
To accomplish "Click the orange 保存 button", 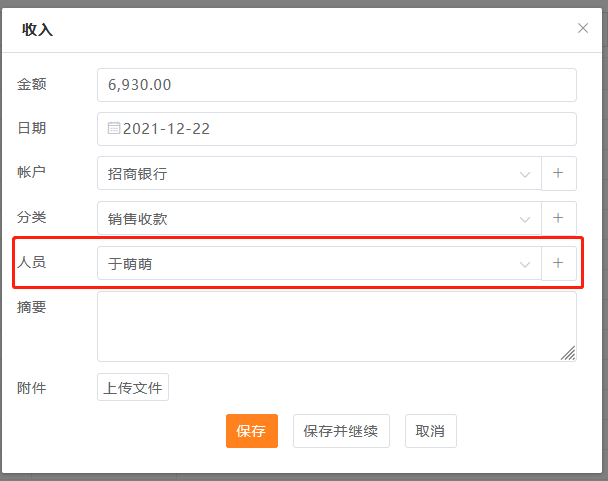I will point(251,431).
